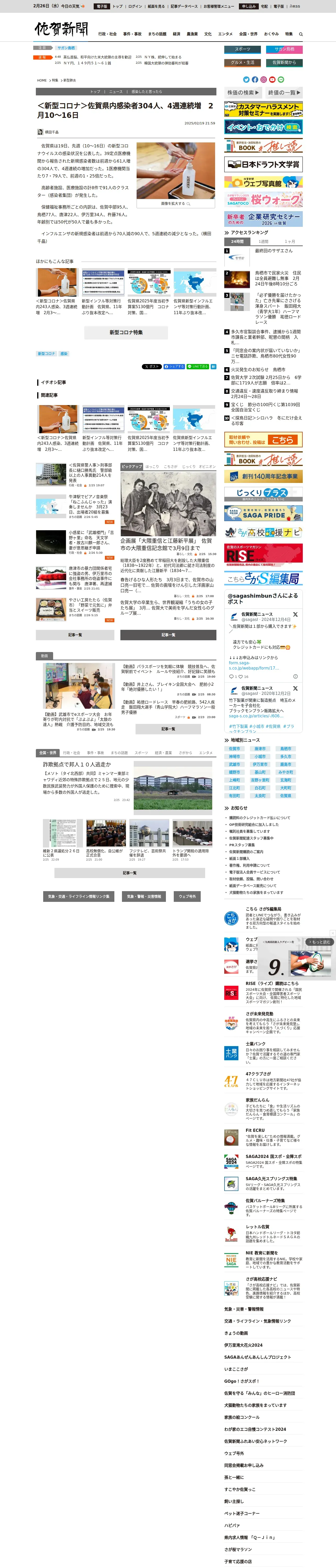Open the Instagram social icon link
Viewport: 336px width, 1568px height.
[264, 80]
